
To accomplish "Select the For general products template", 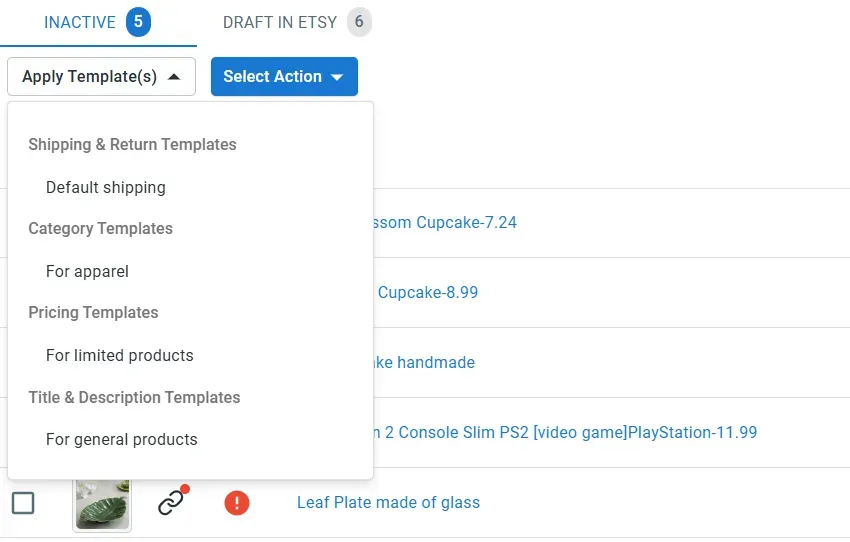I will (x=121, y=440).
